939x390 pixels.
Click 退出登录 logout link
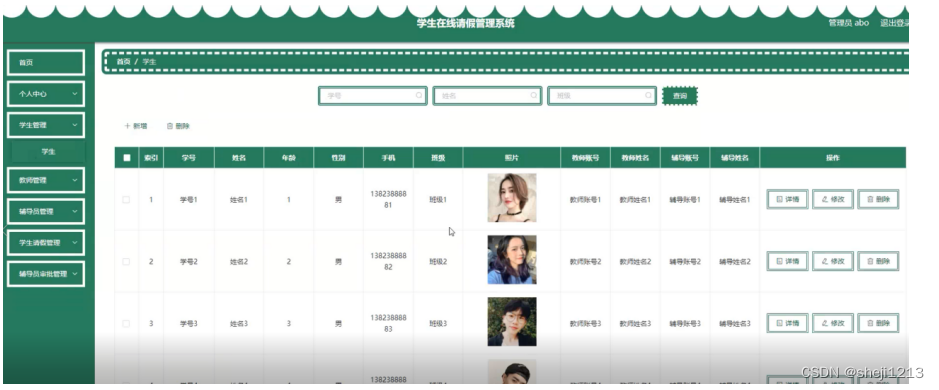click(894, 23)
